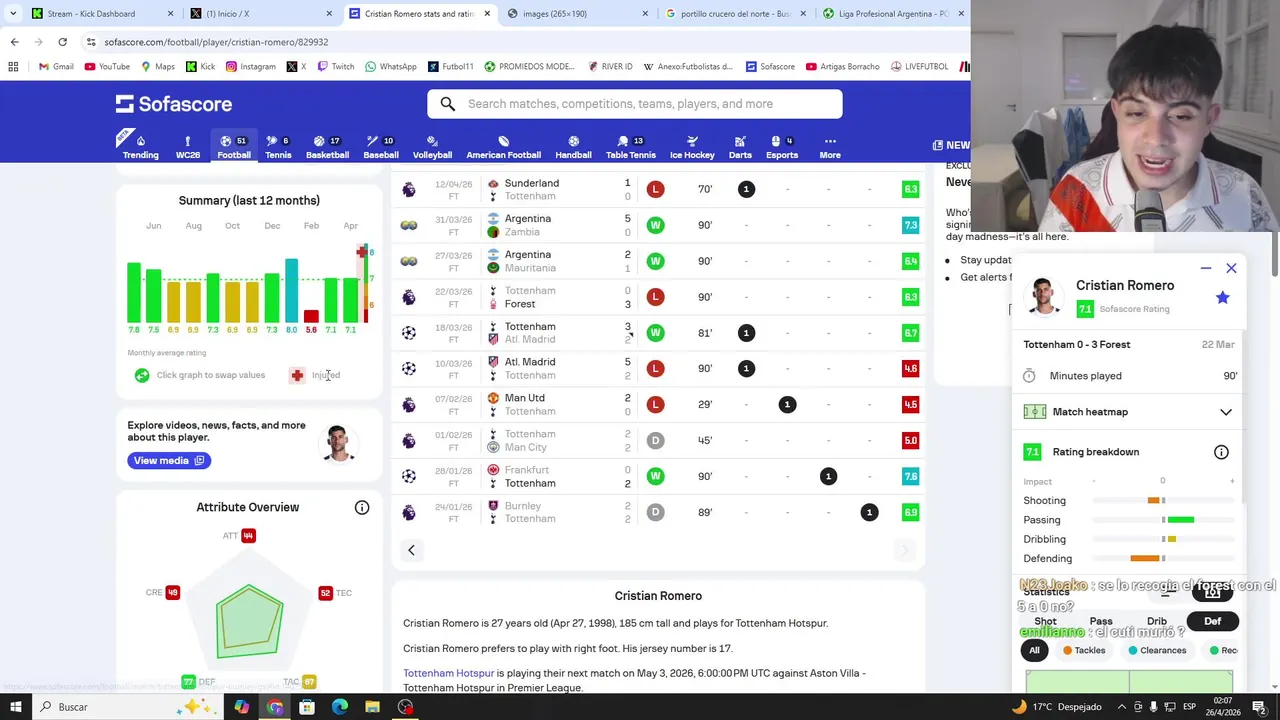Select the Def statistics tab
Screen dimensions: 1280x720
[1212, 621]
